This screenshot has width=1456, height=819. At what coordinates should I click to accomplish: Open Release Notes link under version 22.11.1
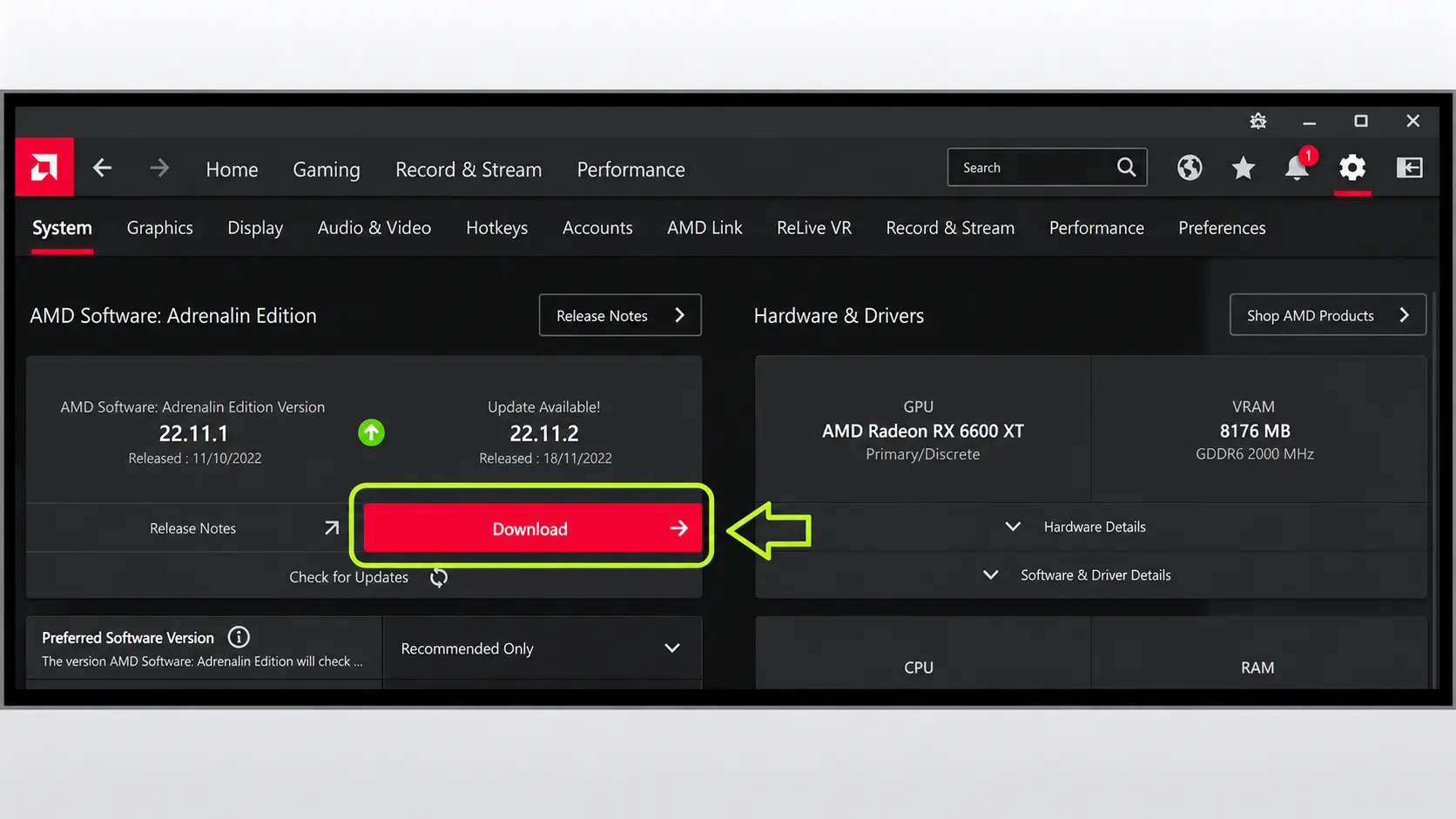pos(192,528)
